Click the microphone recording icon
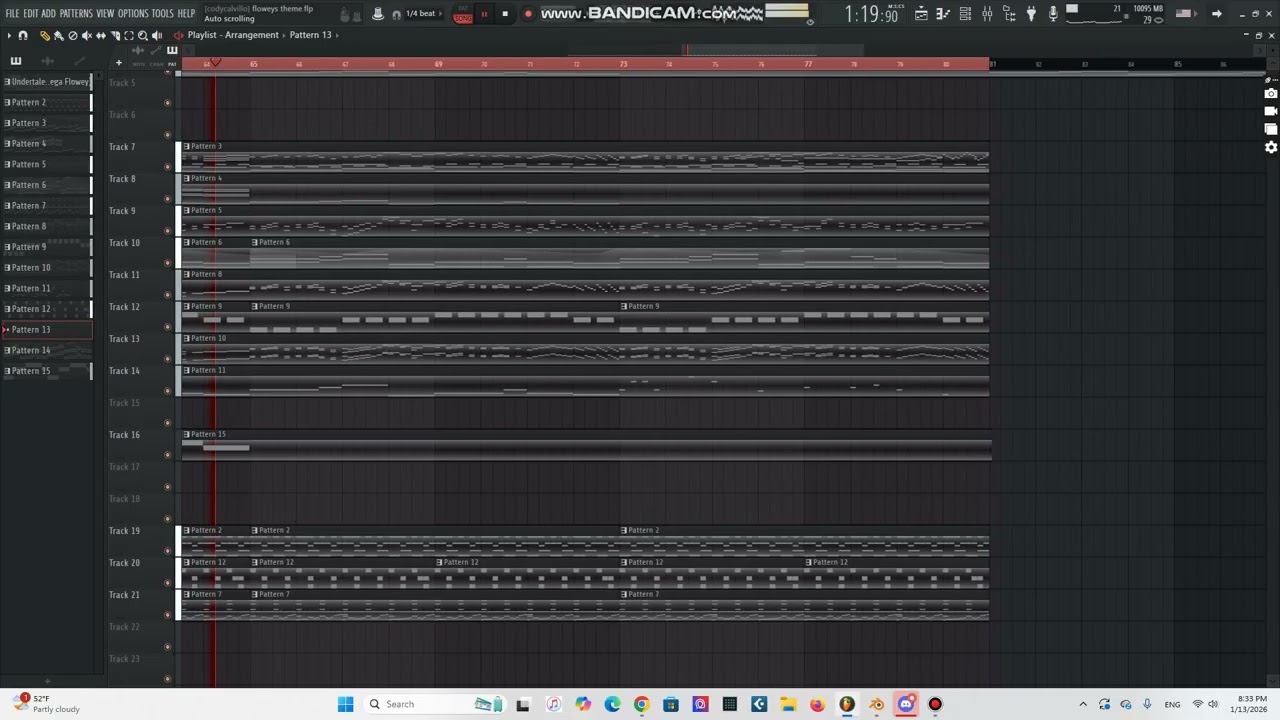Image resolution: width=1280 pixels, height=720 pixels. tap(1053, 14)
